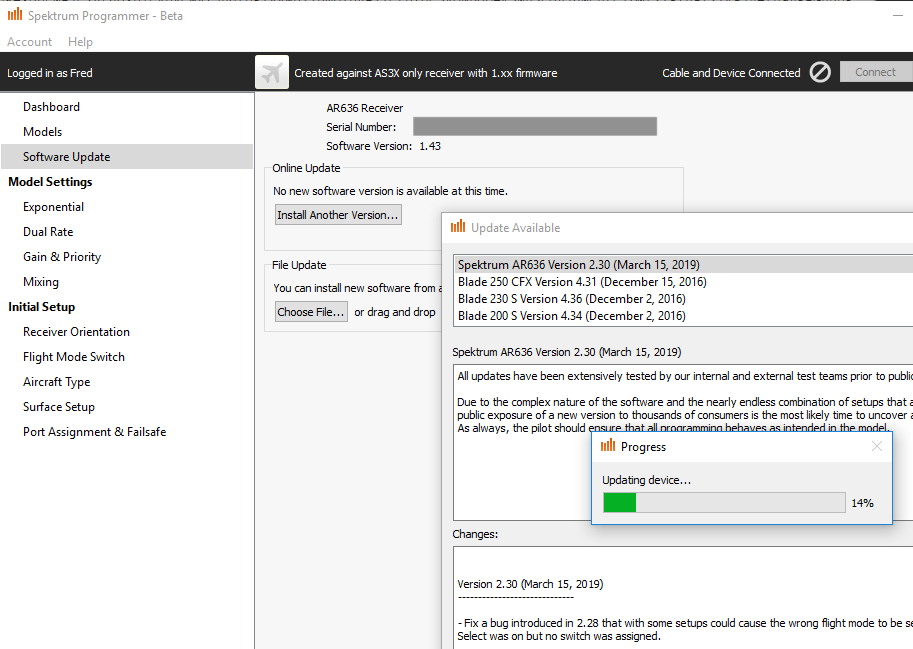Screen dimensions: 913x649
Task: Click the Update Available dialog logo icon
Action: click(458, 227)
